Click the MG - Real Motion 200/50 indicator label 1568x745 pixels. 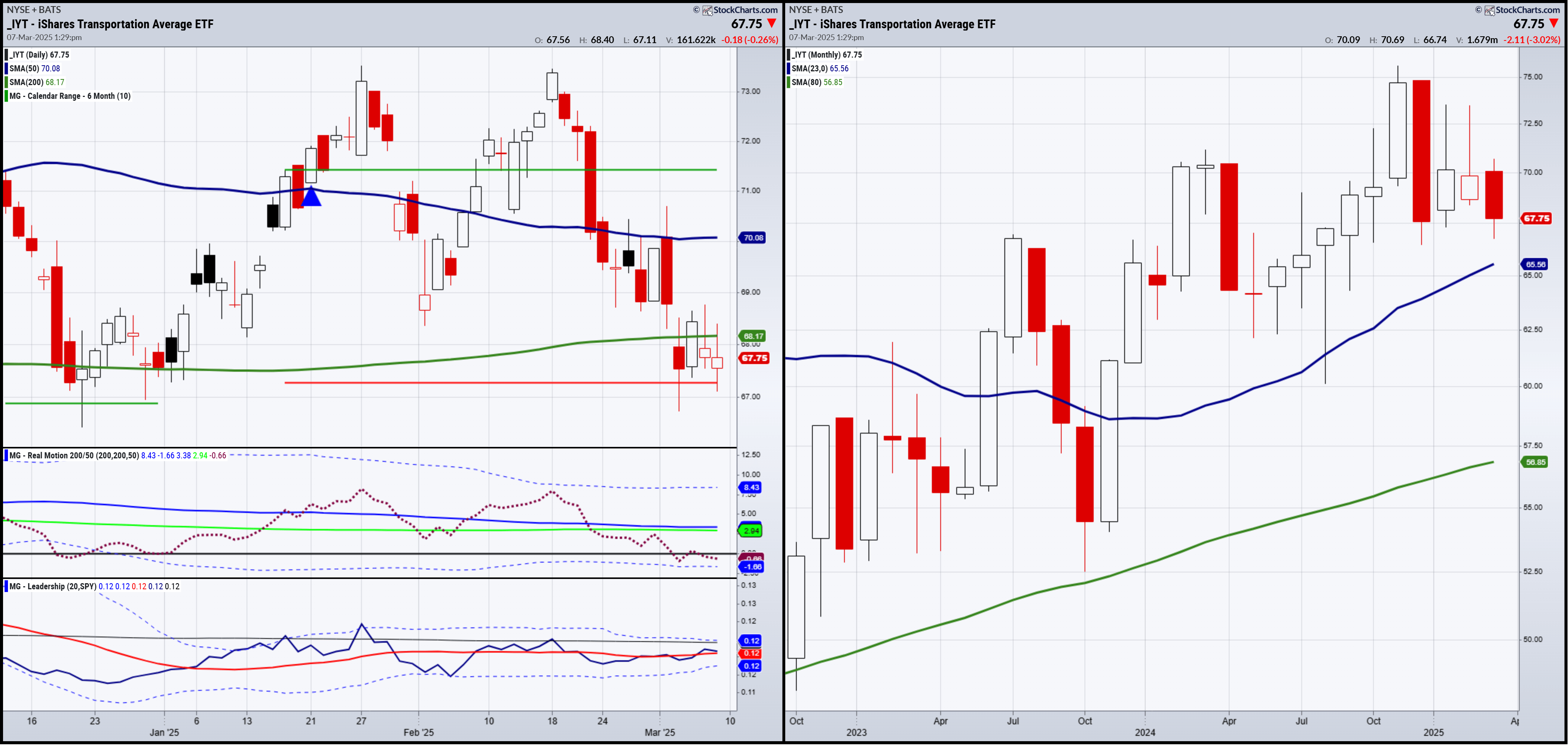[74, 455]
